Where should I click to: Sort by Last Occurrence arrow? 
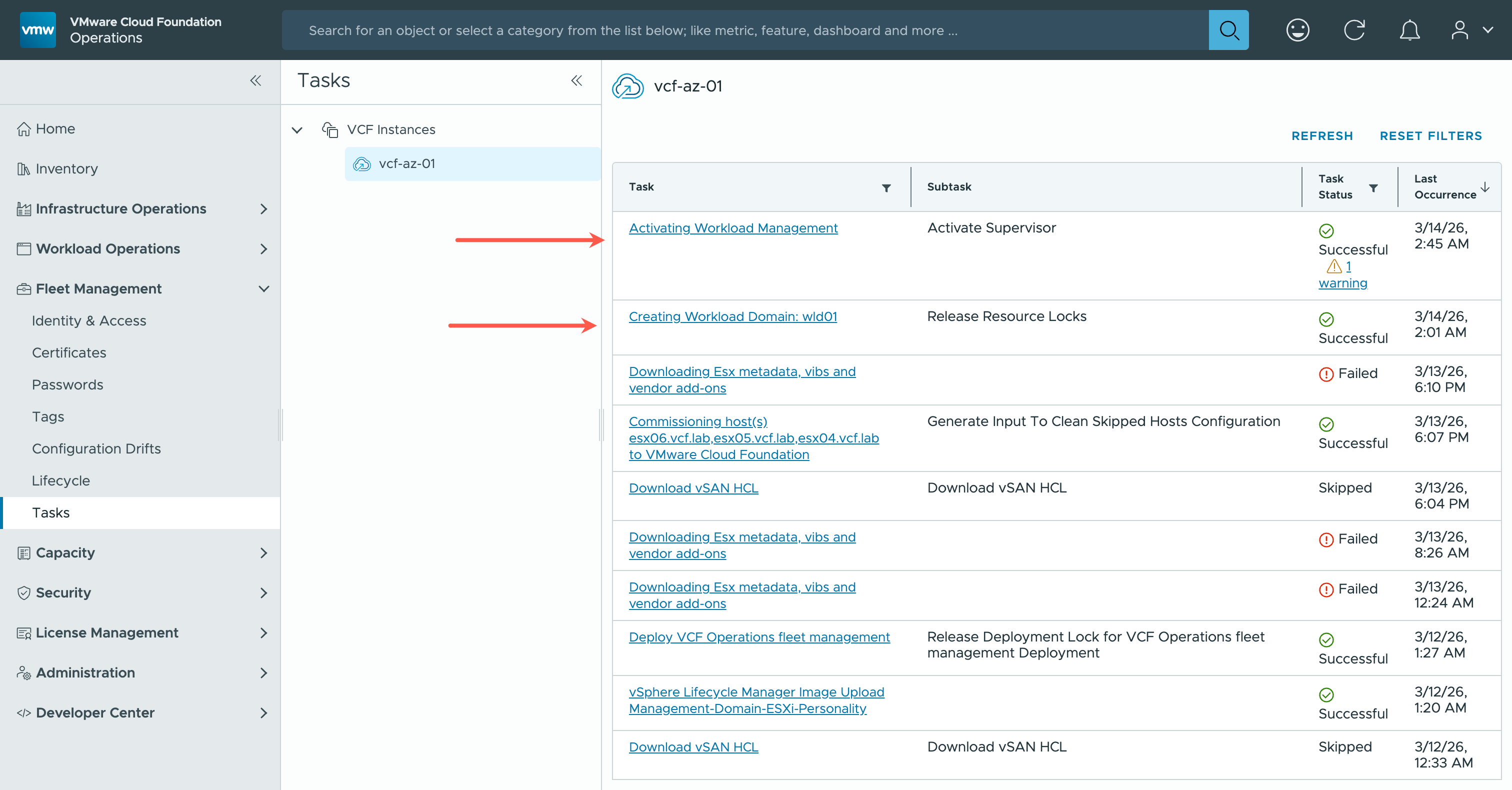[1485, 187]
